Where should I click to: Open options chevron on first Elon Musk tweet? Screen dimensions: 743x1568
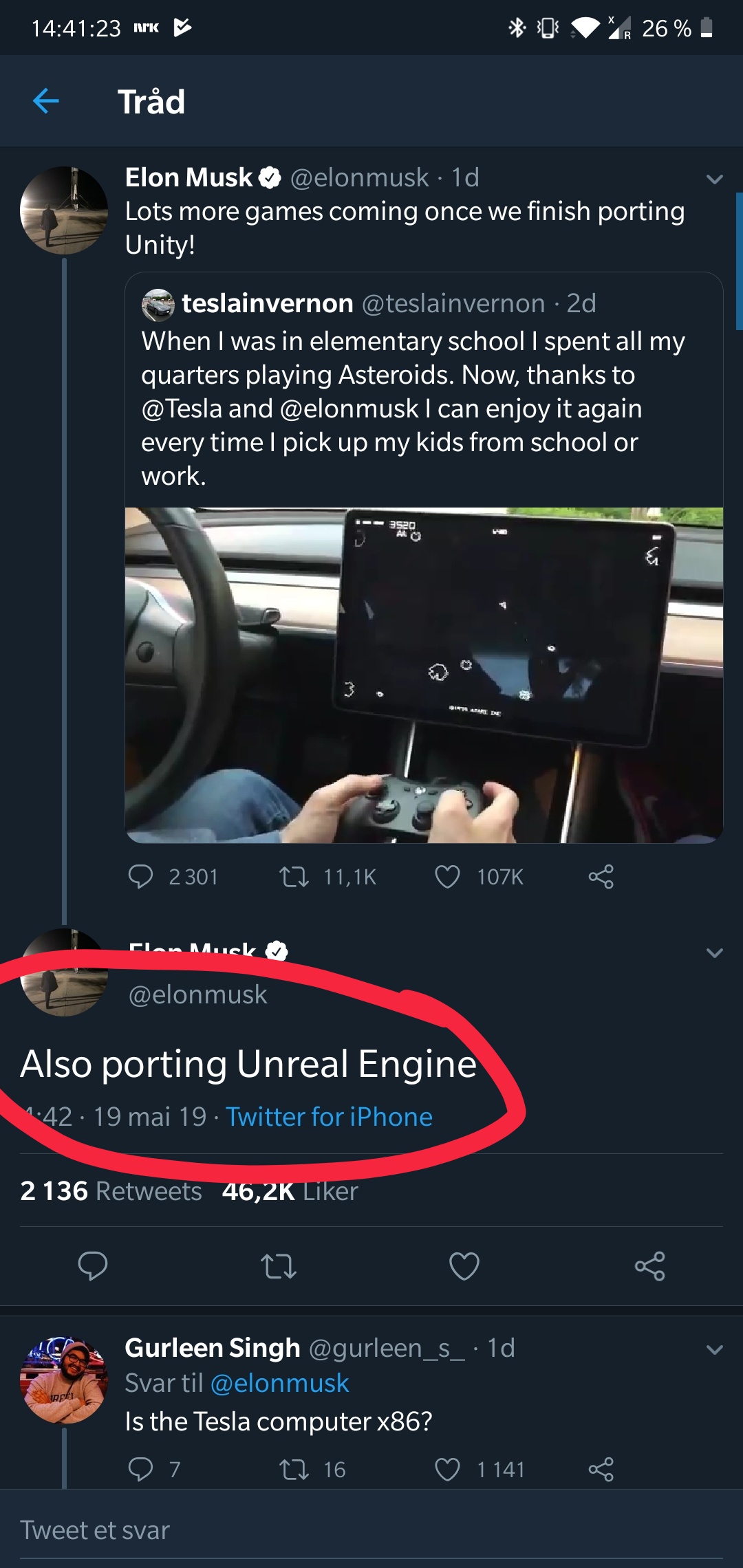715,179
